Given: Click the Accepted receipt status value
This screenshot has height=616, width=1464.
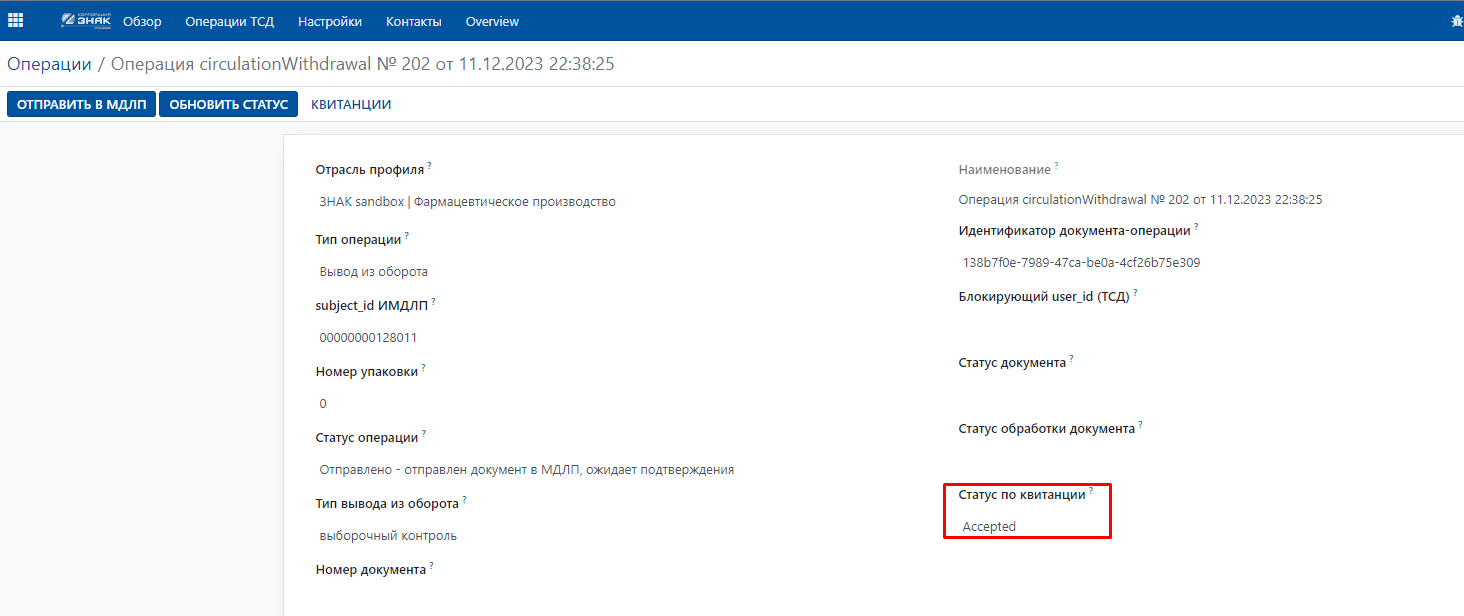Looking at the screenshot, I should pyautogui.click(x=989, y=527).
